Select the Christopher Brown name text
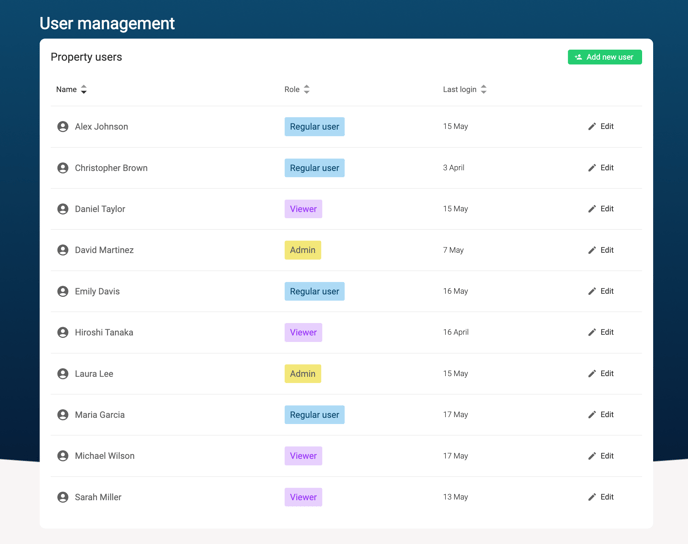 pyautogui.click(x=111, y=168)
